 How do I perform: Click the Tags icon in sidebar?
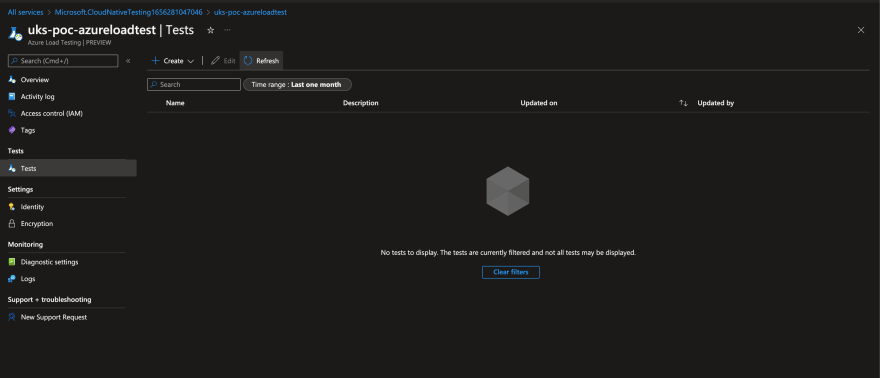pos(12,130)
